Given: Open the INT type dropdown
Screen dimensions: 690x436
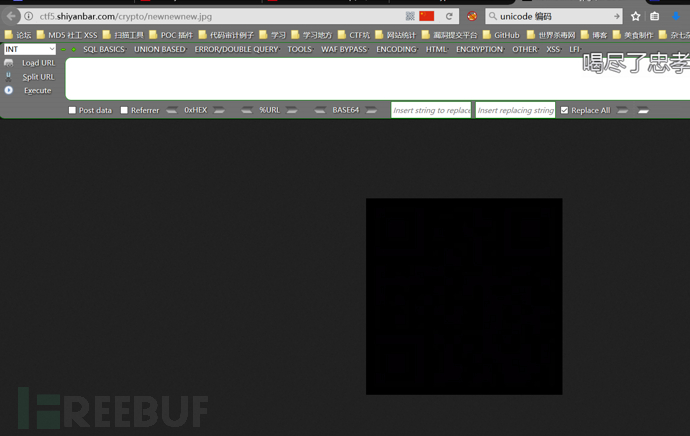Looking at the screenshot, I should click(x=29, y=49).
